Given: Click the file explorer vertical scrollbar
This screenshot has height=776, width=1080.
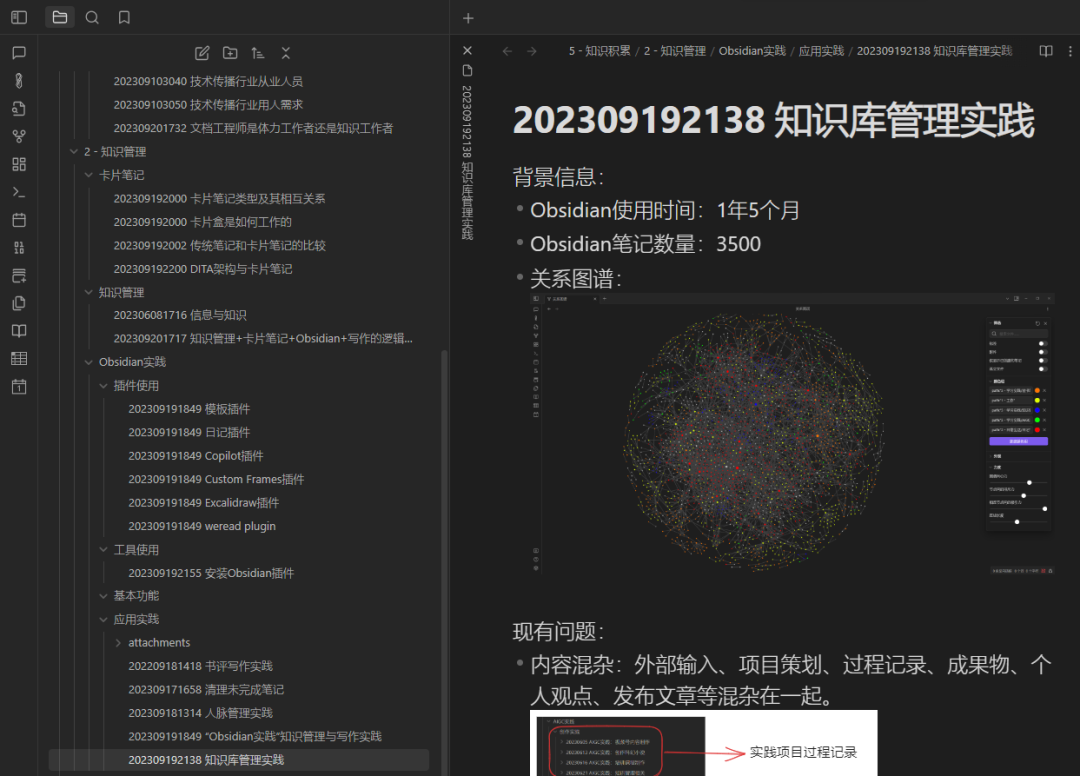Looking at the screenshot, I should 444,561.
